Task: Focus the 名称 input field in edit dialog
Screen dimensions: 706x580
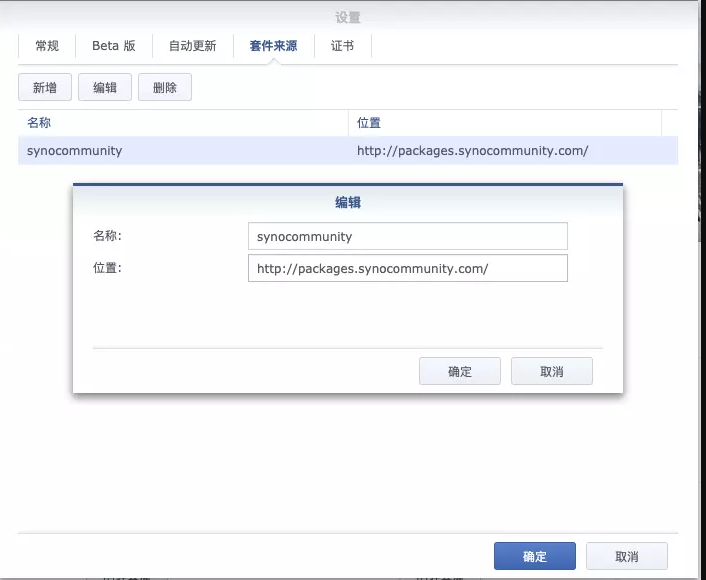Action: click(407, 236)
